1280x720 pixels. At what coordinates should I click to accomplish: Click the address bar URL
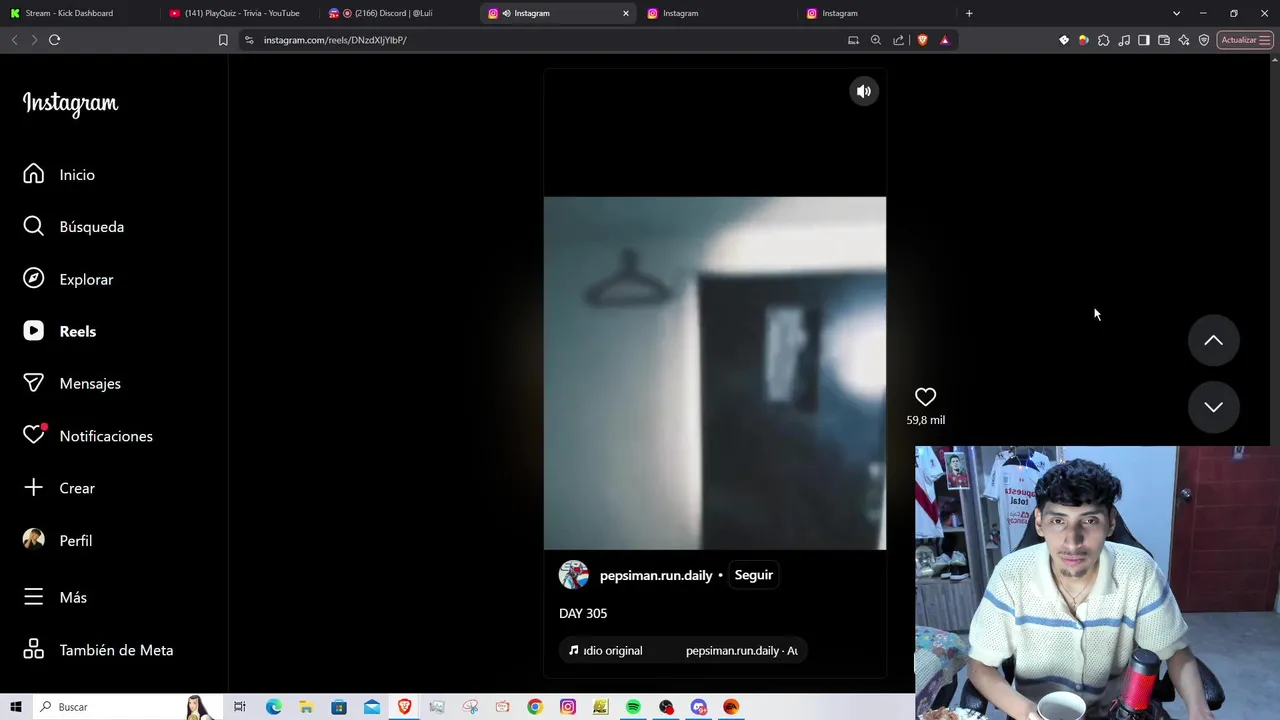tap(335, 40)
